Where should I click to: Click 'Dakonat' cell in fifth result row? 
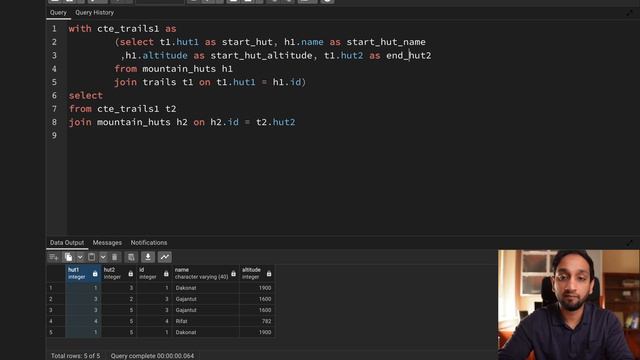point(205,332)
